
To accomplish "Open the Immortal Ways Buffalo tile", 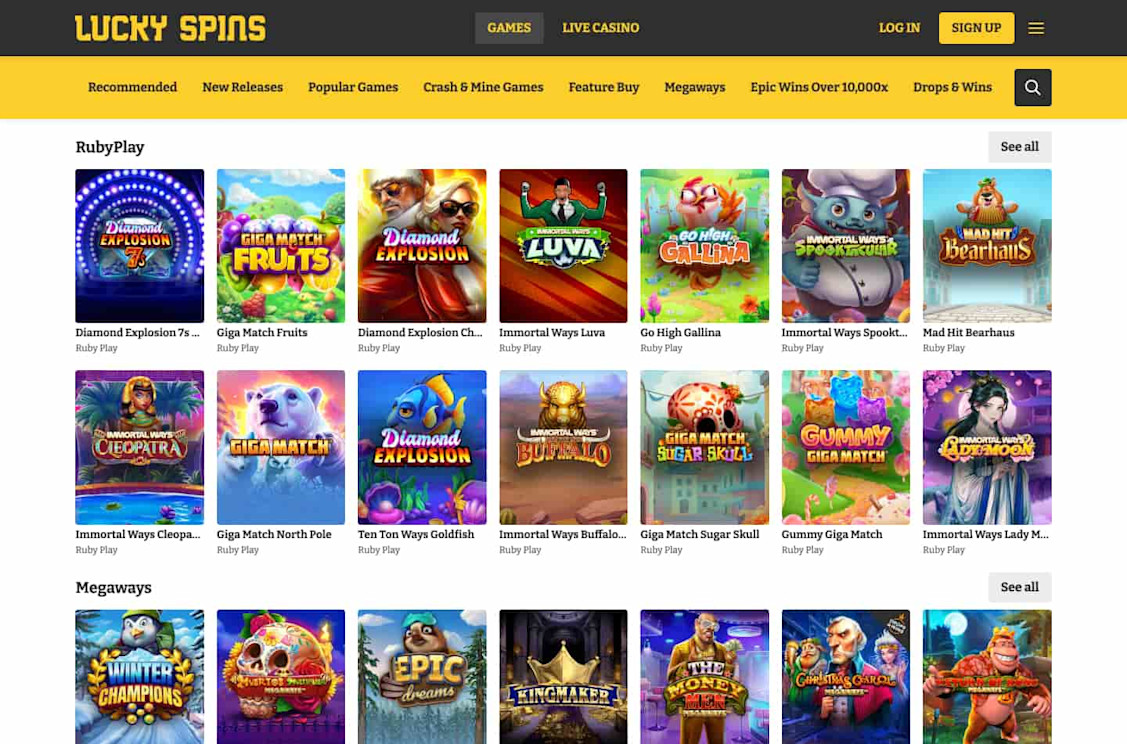I will pos(564,447).
